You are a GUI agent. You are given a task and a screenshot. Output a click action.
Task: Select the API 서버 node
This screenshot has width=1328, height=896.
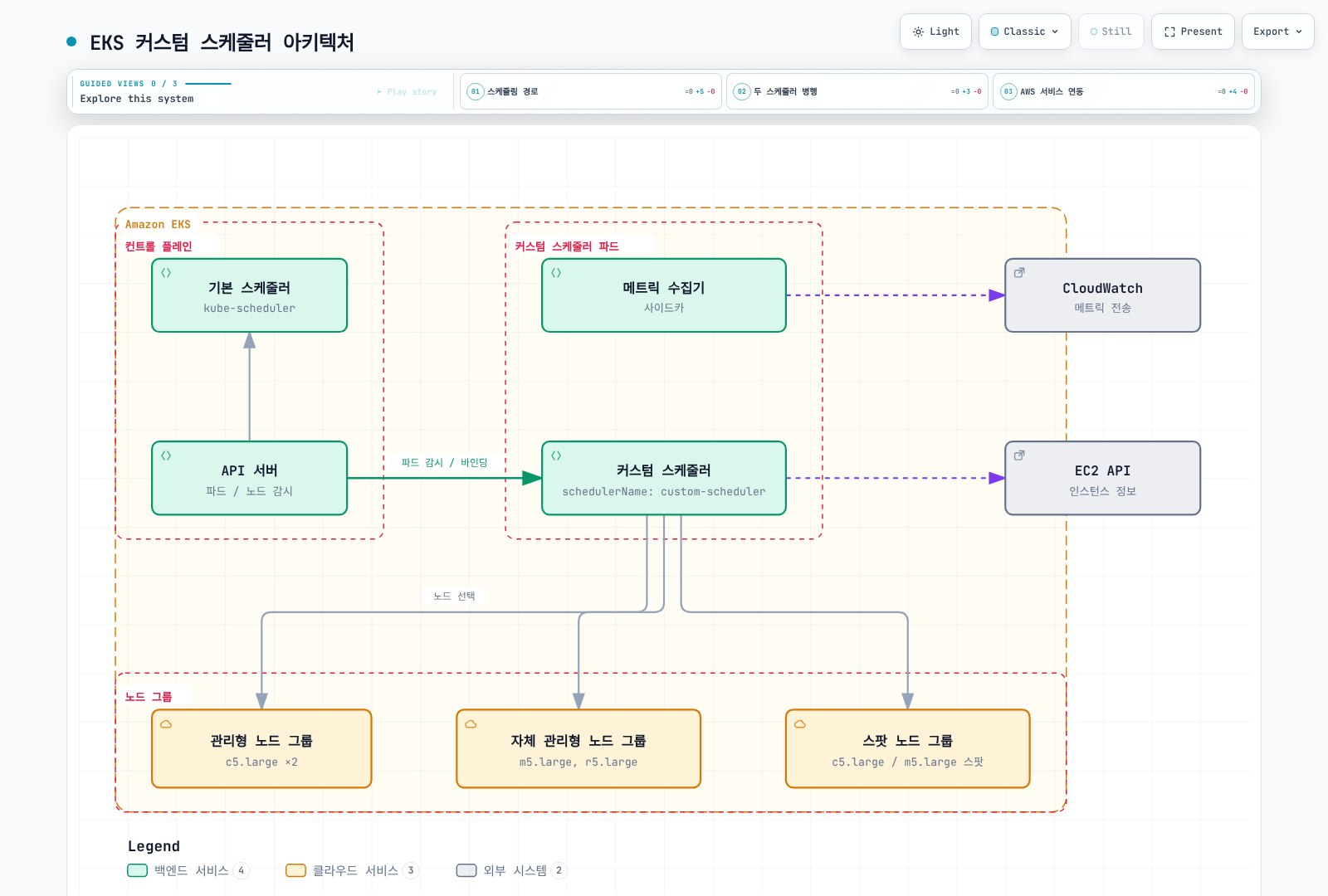click(x=249, y=478)
